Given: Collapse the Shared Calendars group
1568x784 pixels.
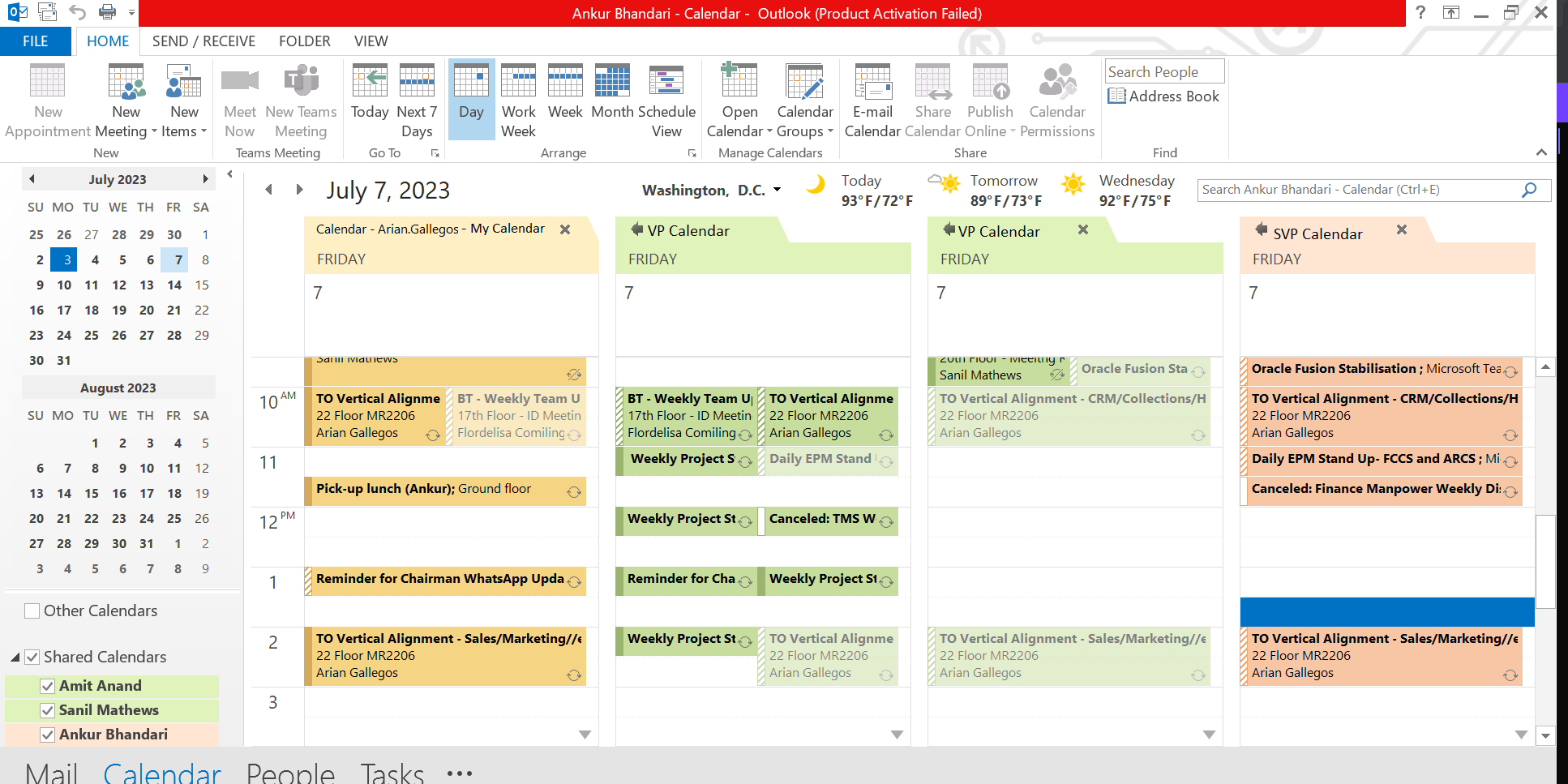Looking at the screenshot, I should (15, 658).
